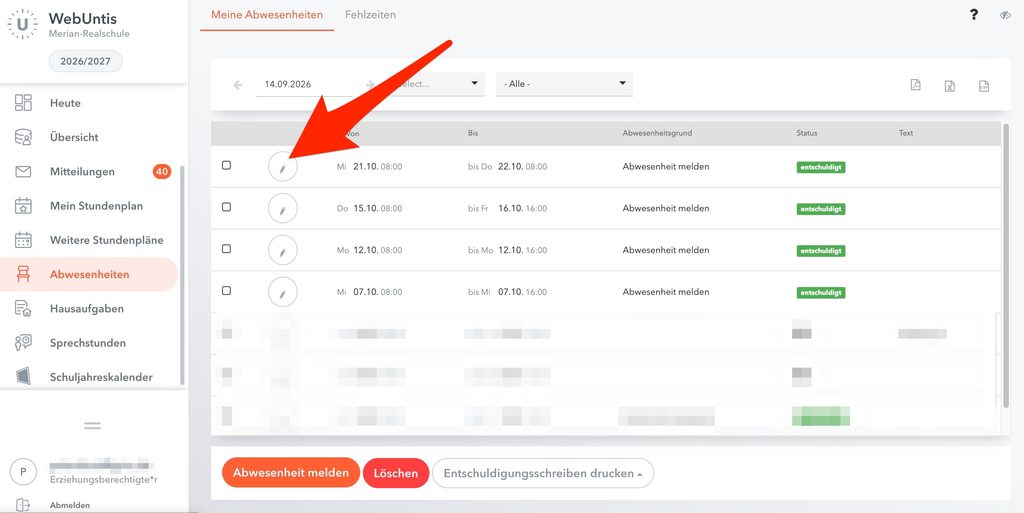1024x513 pixels.
Task: Export the list as PDF
Action: coord(916,85)
